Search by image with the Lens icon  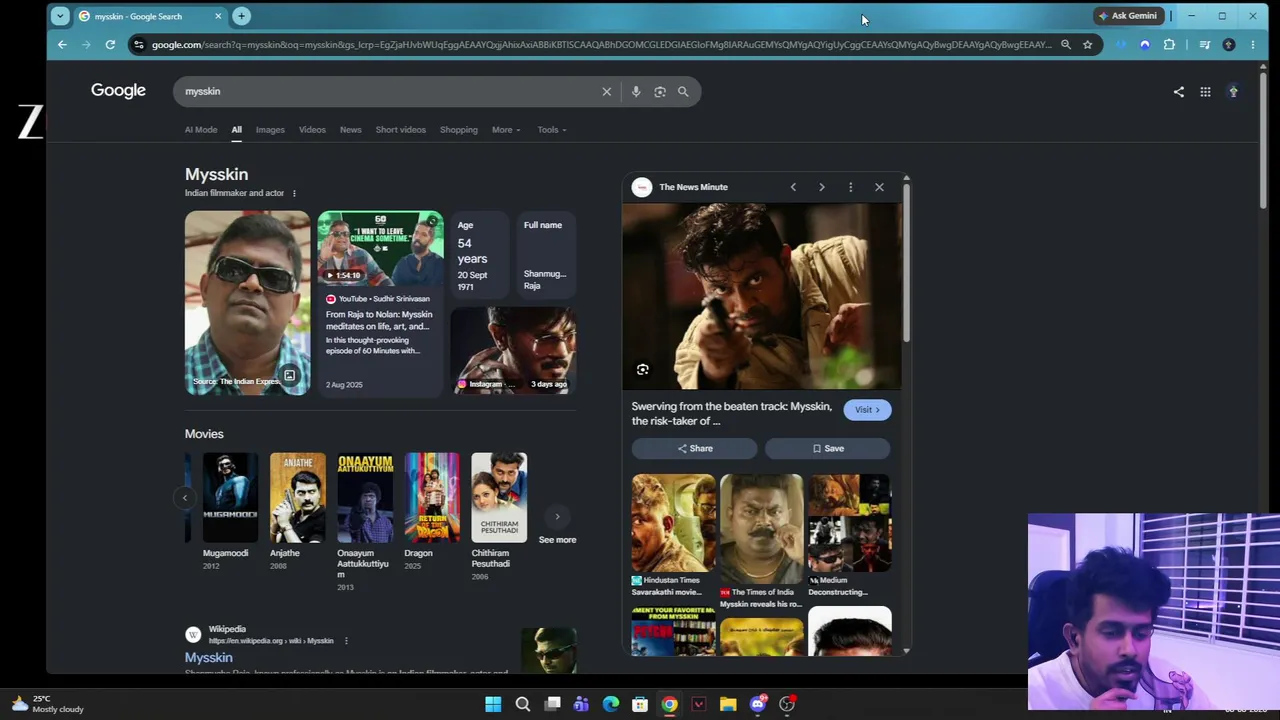point(660,91)
